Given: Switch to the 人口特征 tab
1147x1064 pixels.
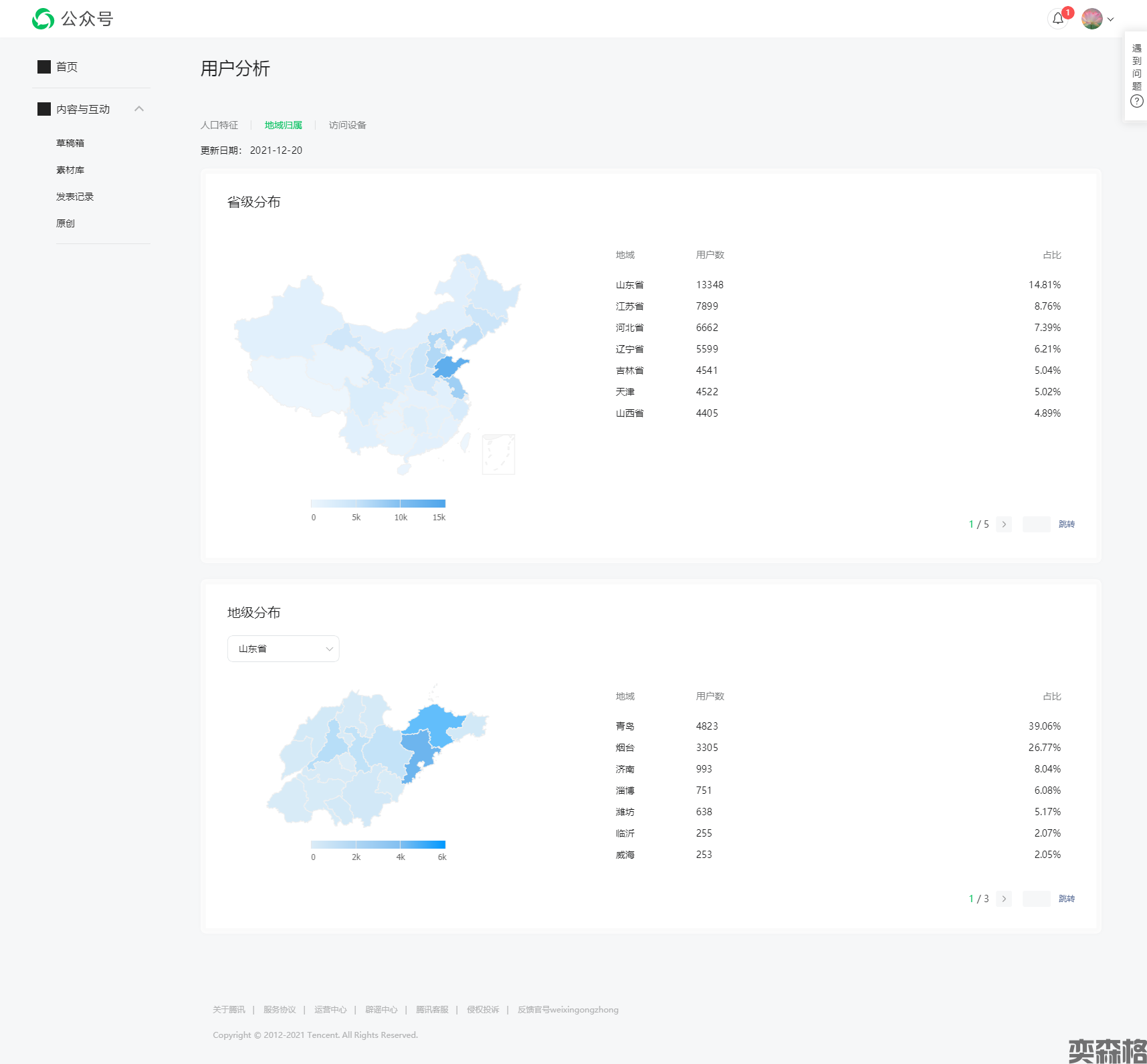Looking at the screenshot, I should pyautogui.click(x=219, y=125).
